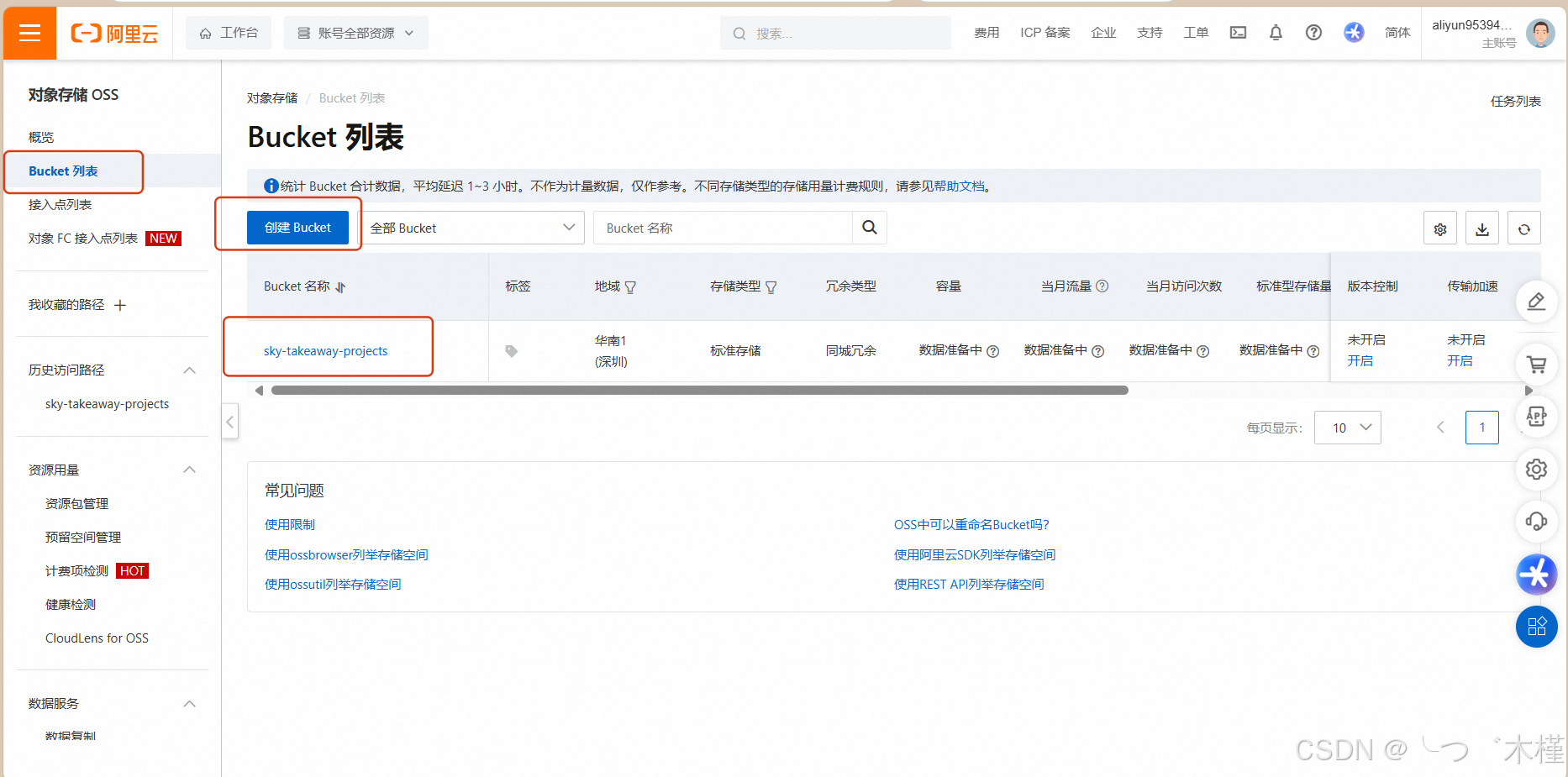Select Bucket 列表 in sidebar
The height and width of the screenshot is (777, 1568).
pos(63,171)
